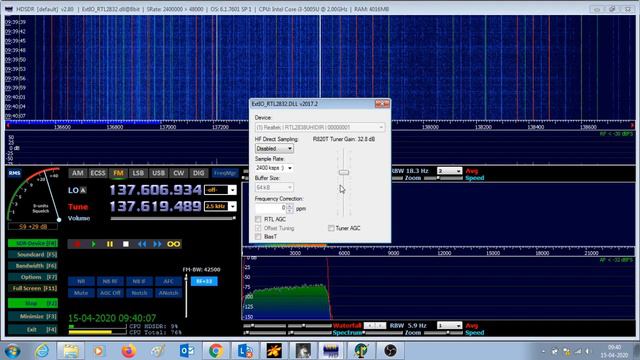The width and height of the screenshot is (640, 360).
Task: Click the RF+33 button
Action: pos(204,281)
